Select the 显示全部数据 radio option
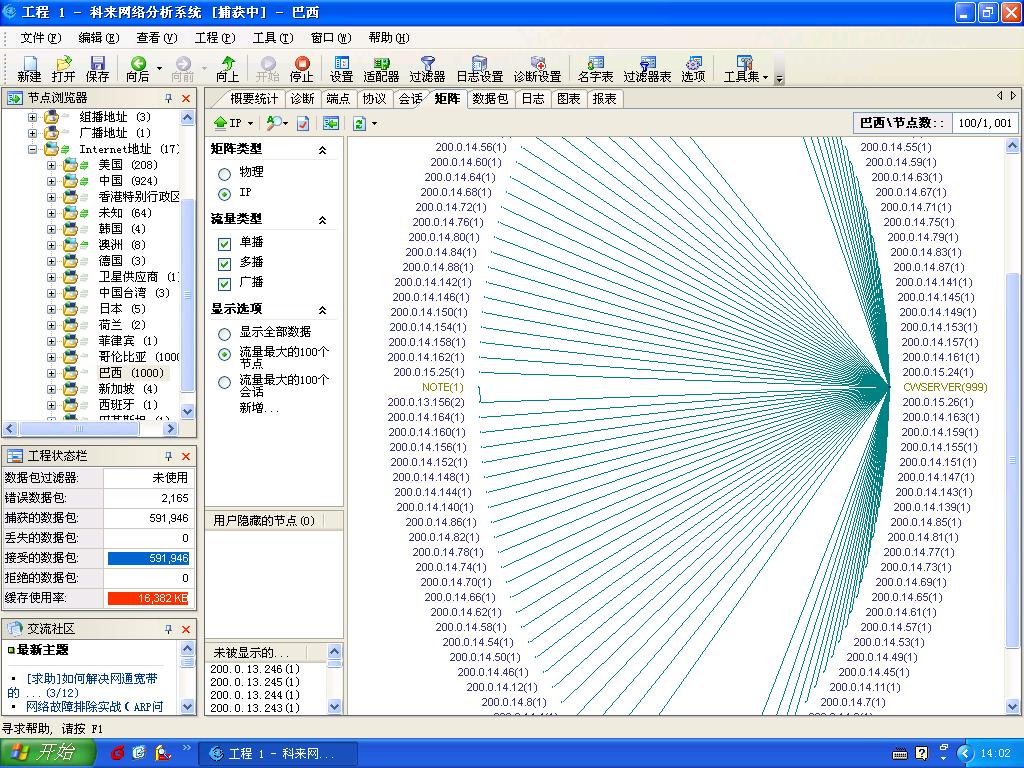The width and height of the screenshot is (1024, 768). coord(225,332)
